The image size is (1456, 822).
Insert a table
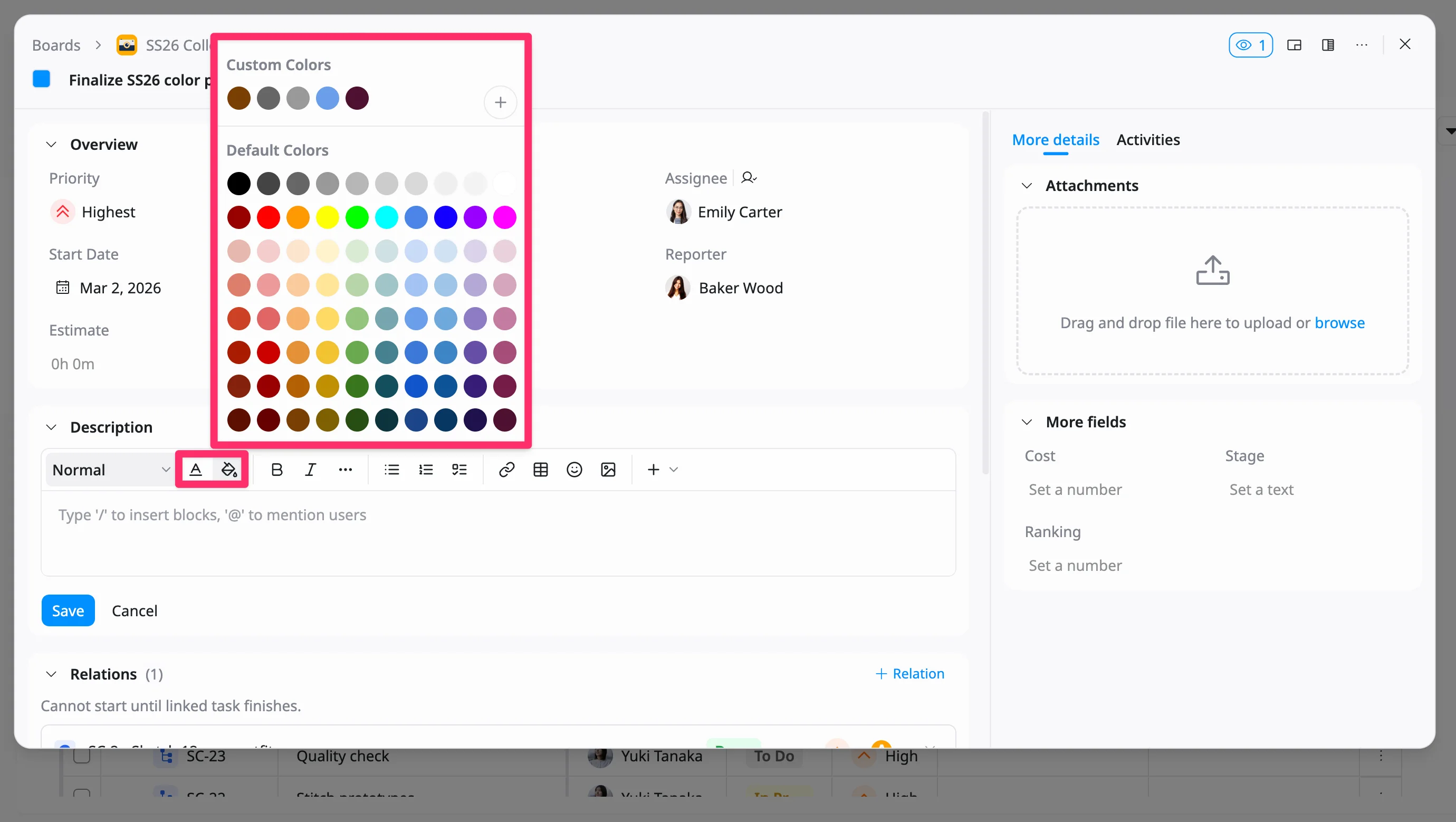pyautogui.click(x=540, y=469)
